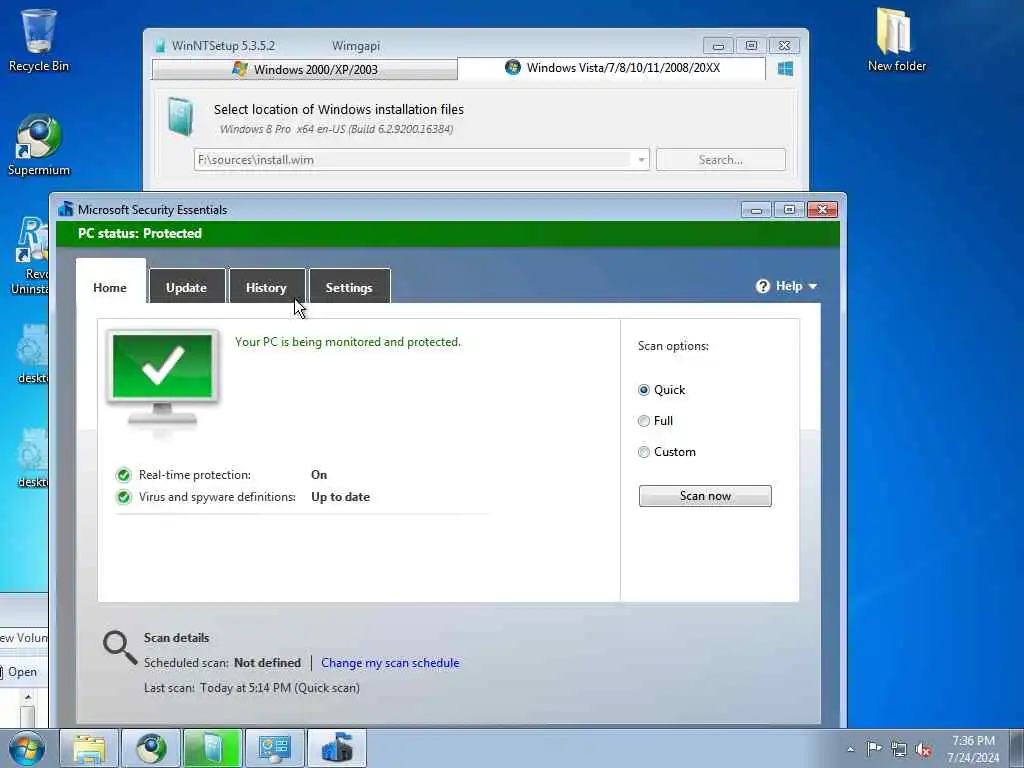Click the 'Scheduled scan: Not defined' text
Image resolution: width=1024 pixels, height=768 pixels.
[x=222, y=663]
